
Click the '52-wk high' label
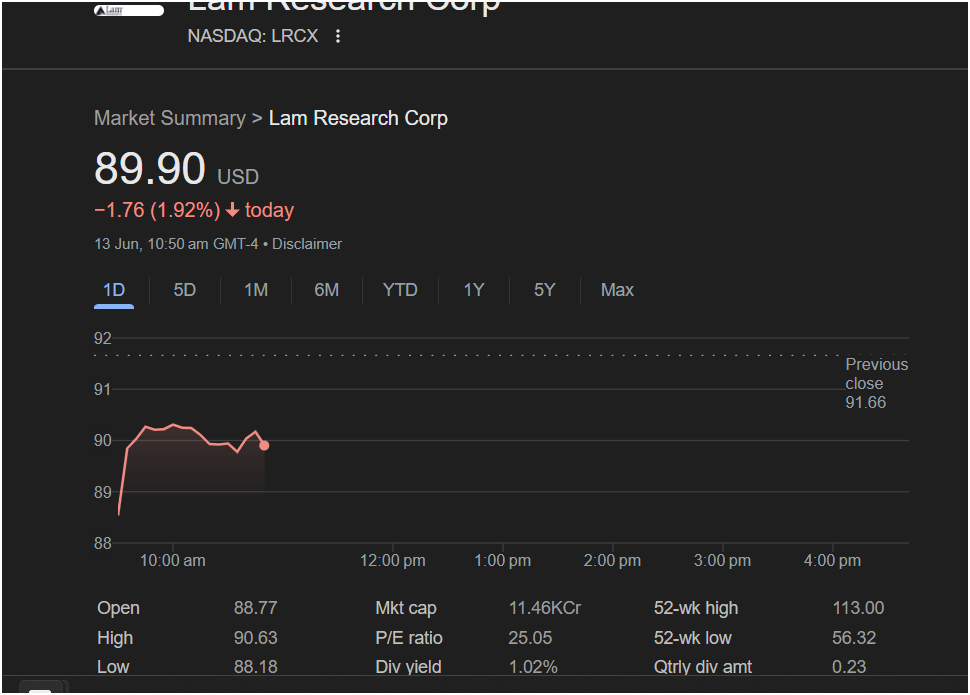[696, 608]
